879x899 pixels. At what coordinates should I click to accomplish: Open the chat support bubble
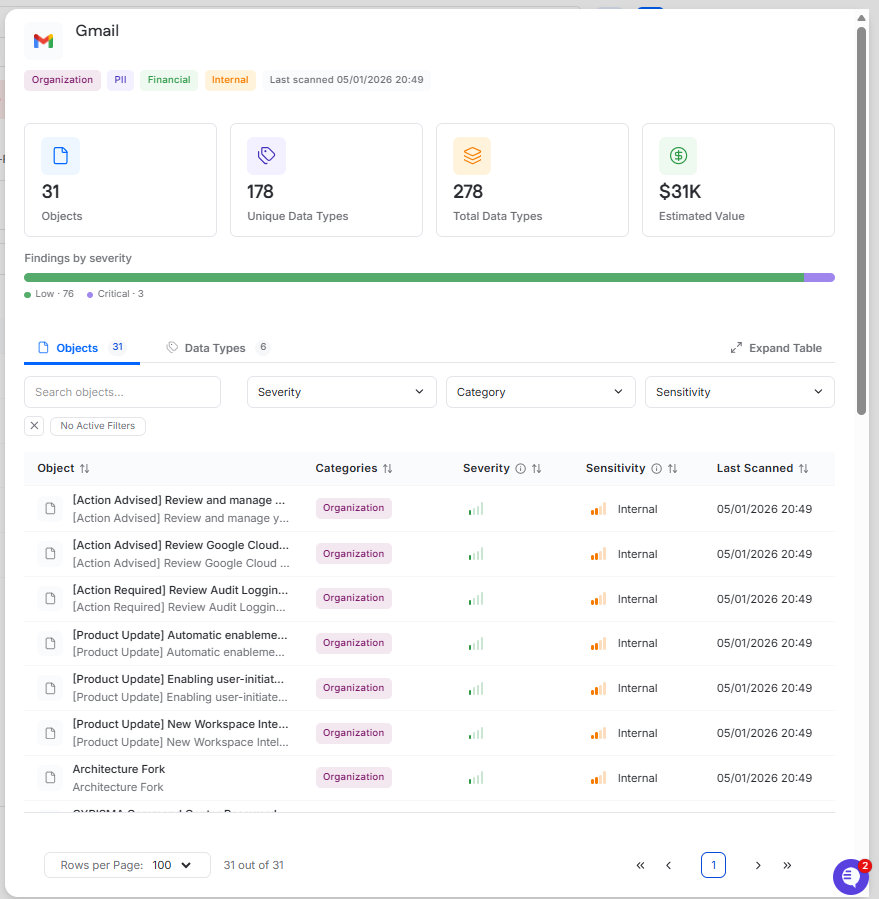(x=851, y=876)
